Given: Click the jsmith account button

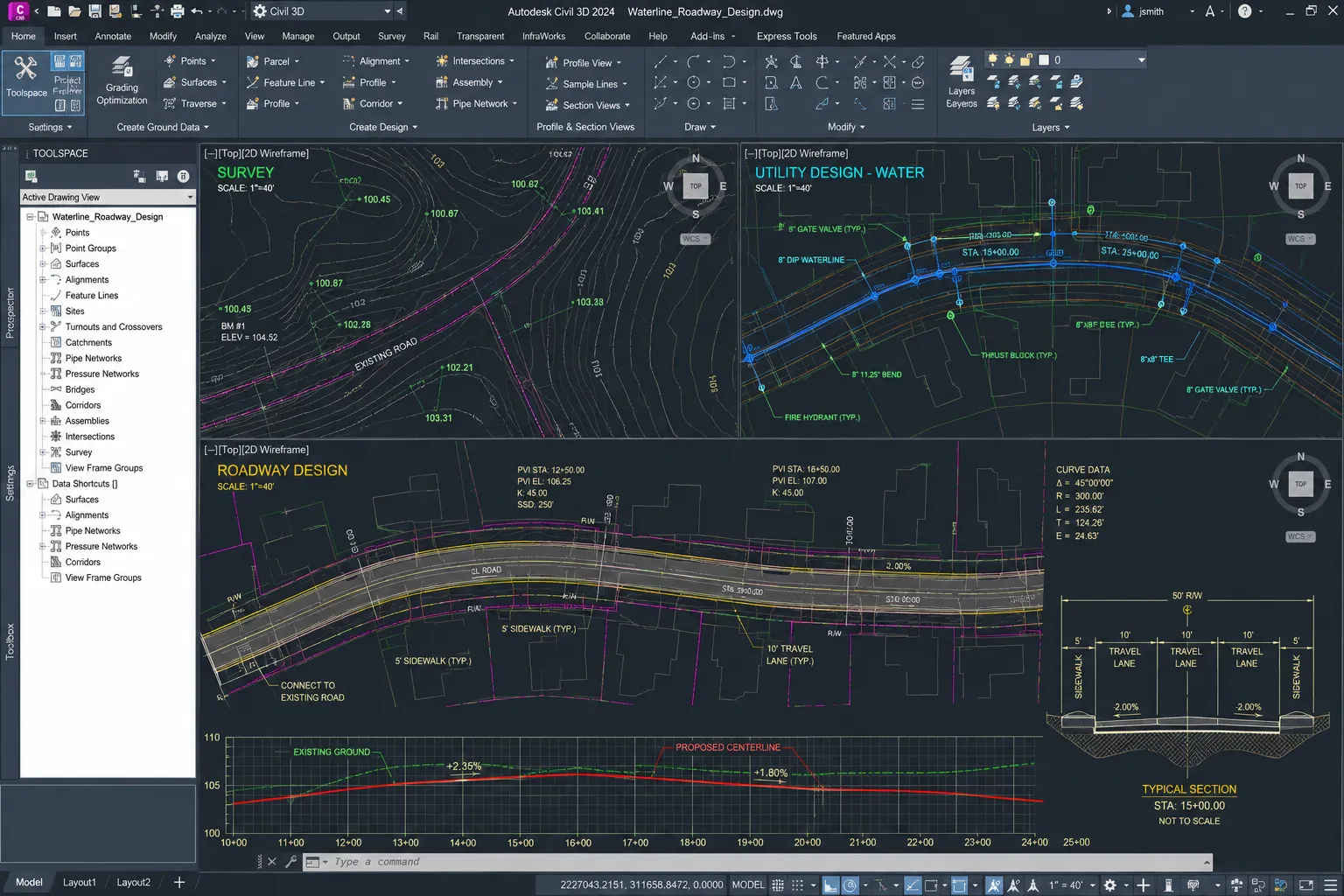Looking at the screenshot, I should [x=1157, y=11].
